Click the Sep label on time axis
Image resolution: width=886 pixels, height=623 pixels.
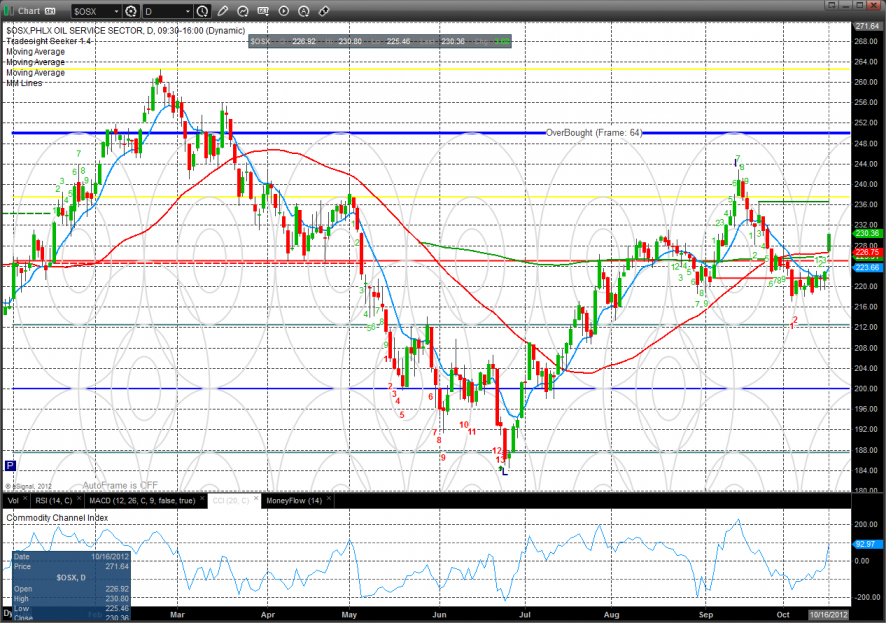[x=706, y=615]
